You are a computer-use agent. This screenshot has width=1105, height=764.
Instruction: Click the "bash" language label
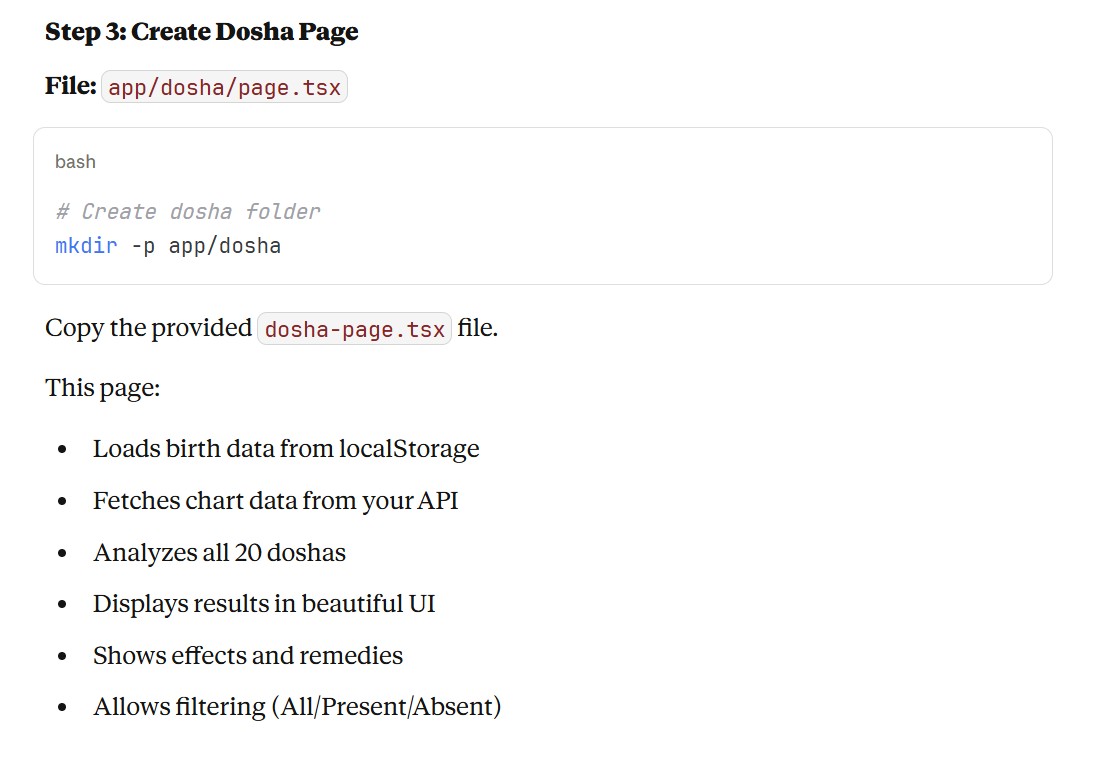click(75, 162)
